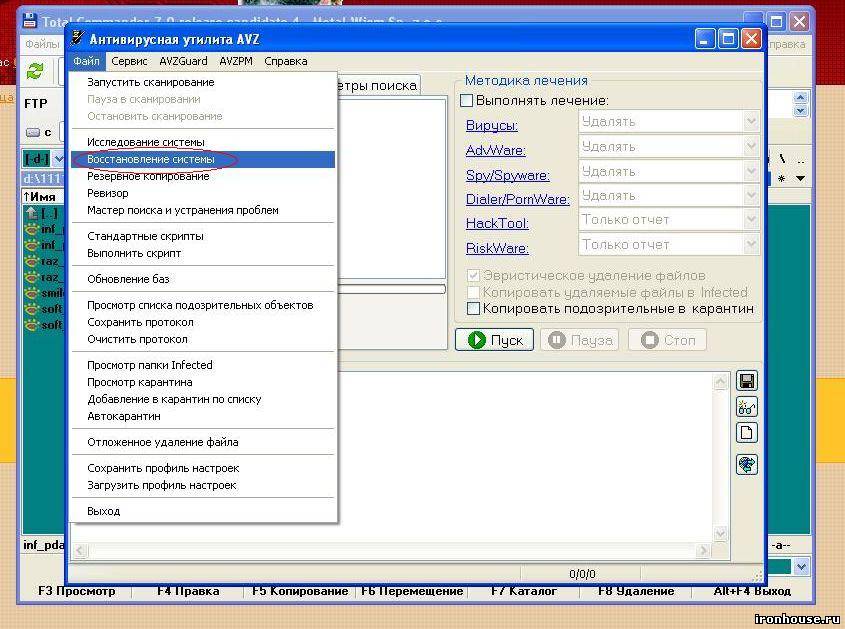The height and width of the screenshot is (629, 845).
Task: Open Просмотр папки Infected menu item
Action: 203,365
